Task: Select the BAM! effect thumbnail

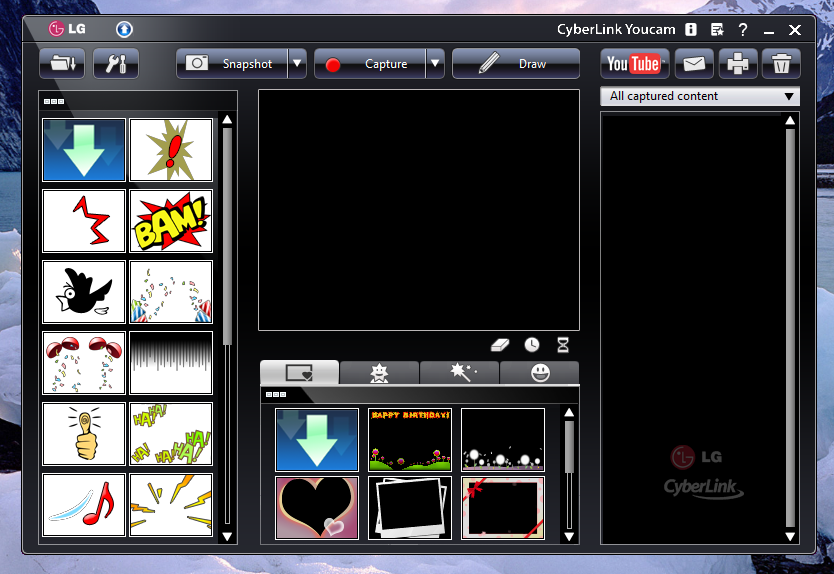Action: [x=171, y=221]
